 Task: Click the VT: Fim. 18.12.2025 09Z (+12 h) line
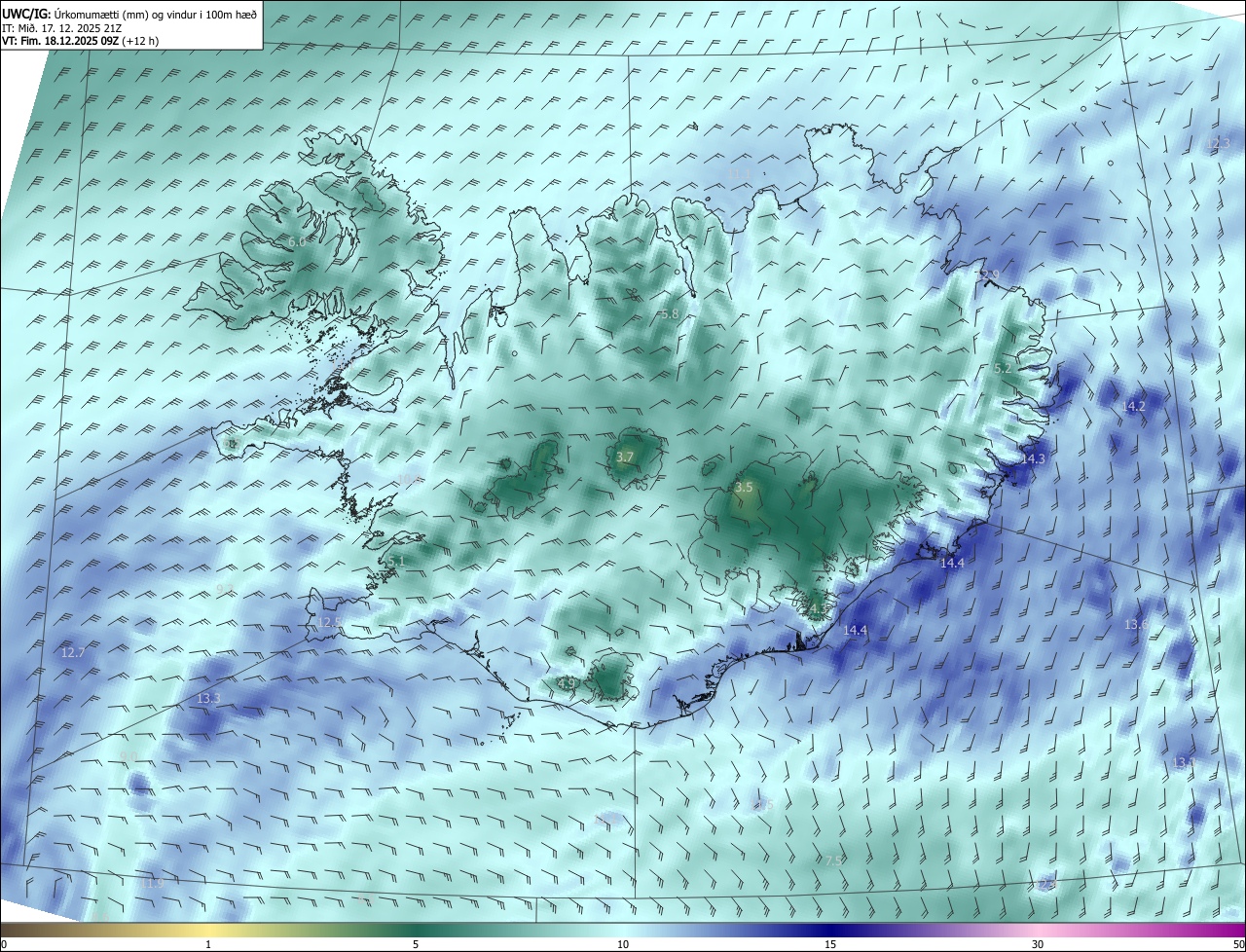[81, 41]
